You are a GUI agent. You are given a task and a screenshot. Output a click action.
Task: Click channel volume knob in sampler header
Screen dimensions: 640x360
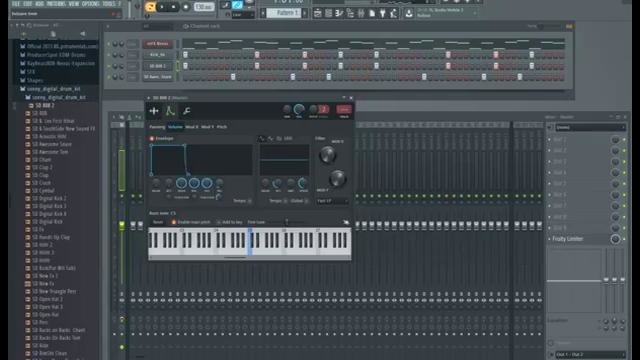[299, 109]
